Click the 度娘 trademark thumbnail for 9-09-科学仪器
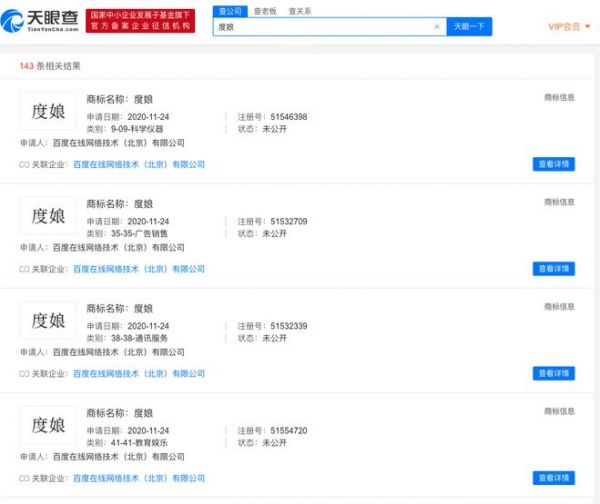 pyautogui.click(x=48, y=111)
